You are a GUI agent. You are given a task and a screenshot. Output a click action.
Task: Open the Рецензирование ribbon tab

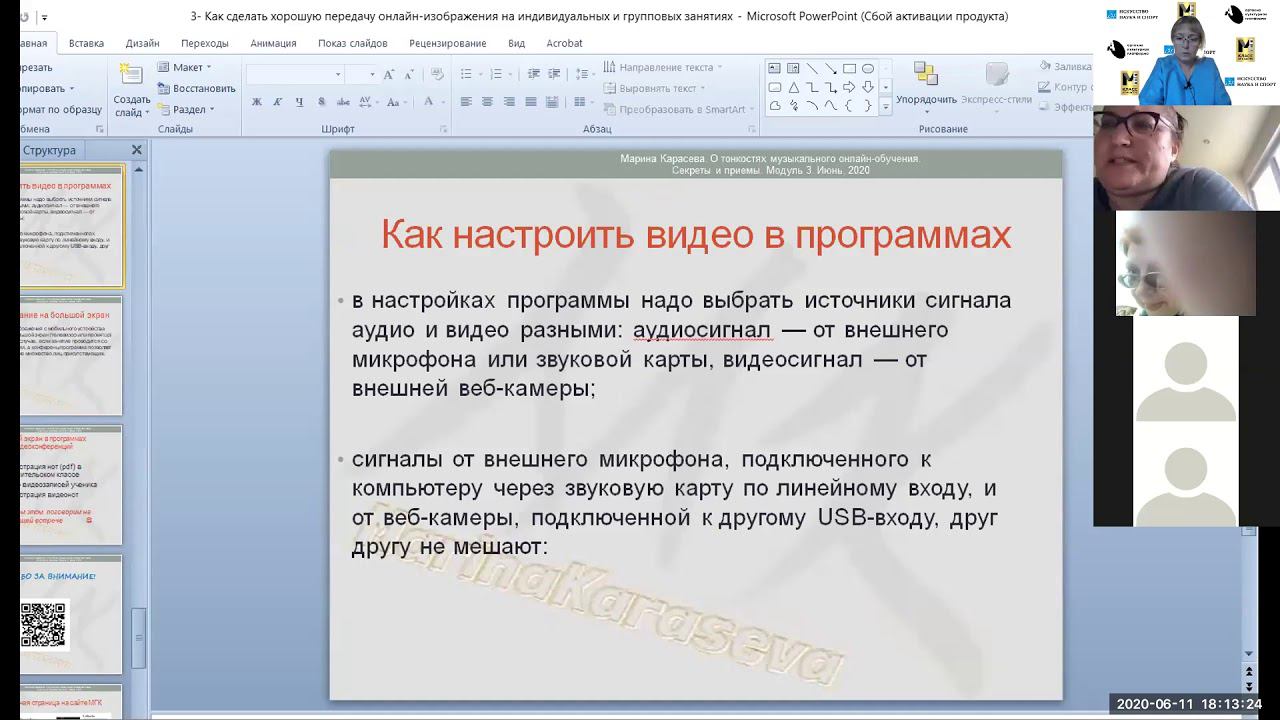pyautogui.click(x=447, y=43)
